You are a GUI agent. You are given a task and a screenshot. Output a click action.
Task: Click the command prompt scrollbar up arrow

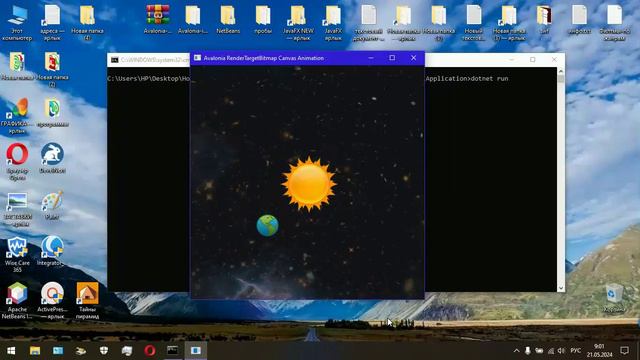click(x=561, y=71)
